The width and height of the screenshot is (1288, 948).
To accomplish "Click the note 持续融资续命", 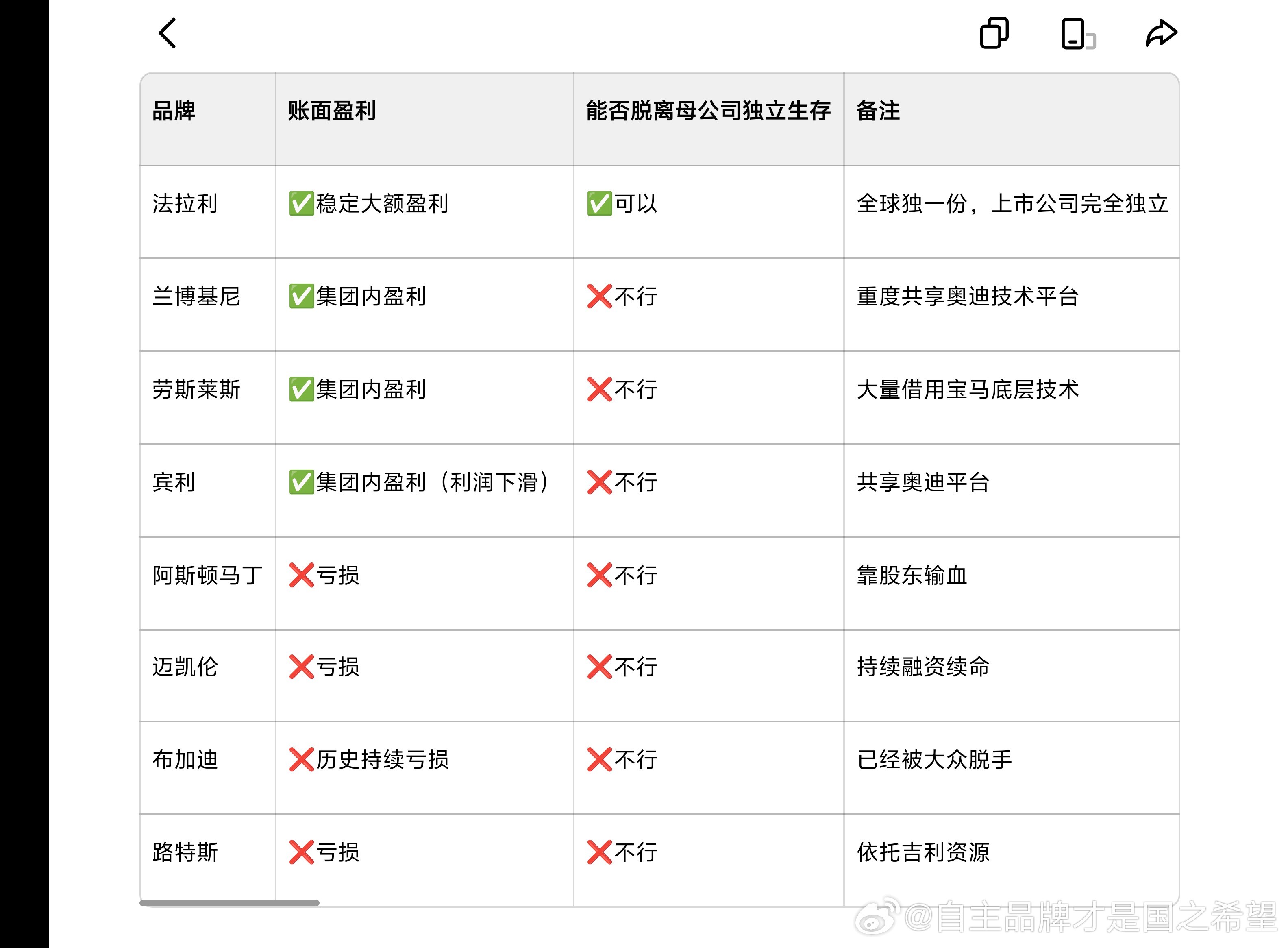I will click(x=922, y=667).
